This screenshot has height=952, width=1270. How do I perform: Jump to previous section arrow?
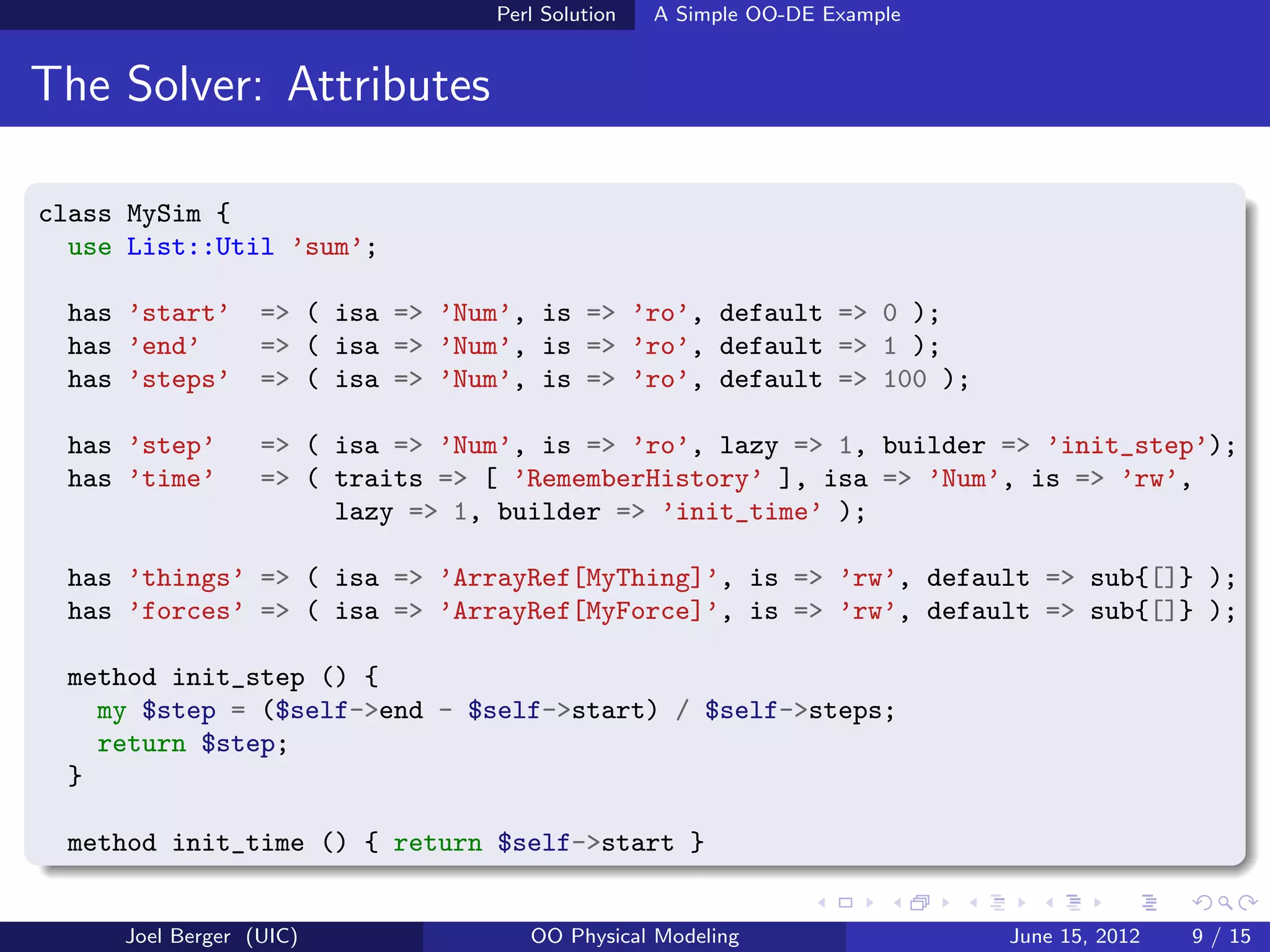pyautogui.click(x=1049, y=903)
